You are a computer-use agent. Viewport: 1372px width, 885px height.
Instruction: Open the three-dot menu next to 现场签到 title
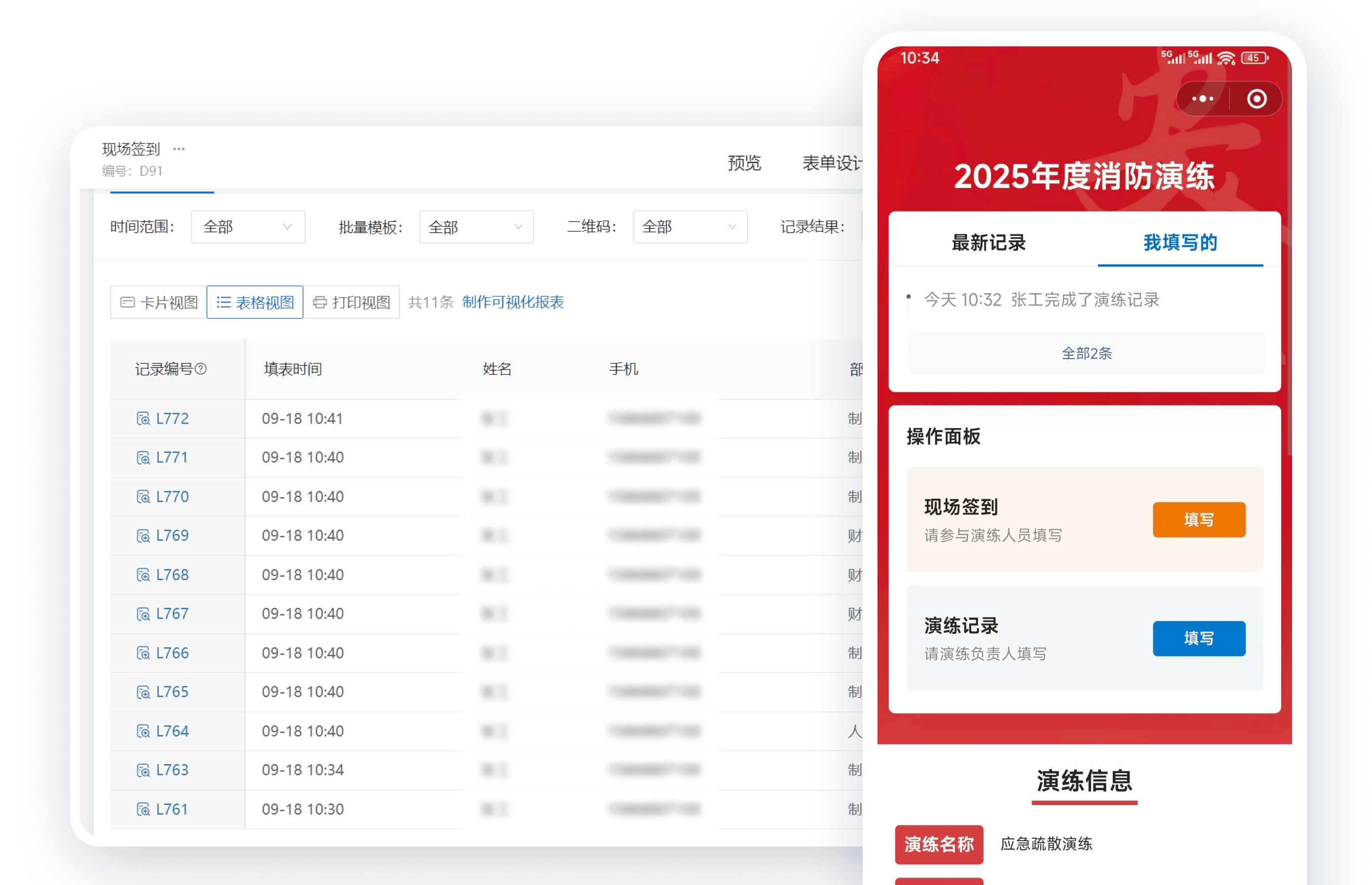pos(179,149)
